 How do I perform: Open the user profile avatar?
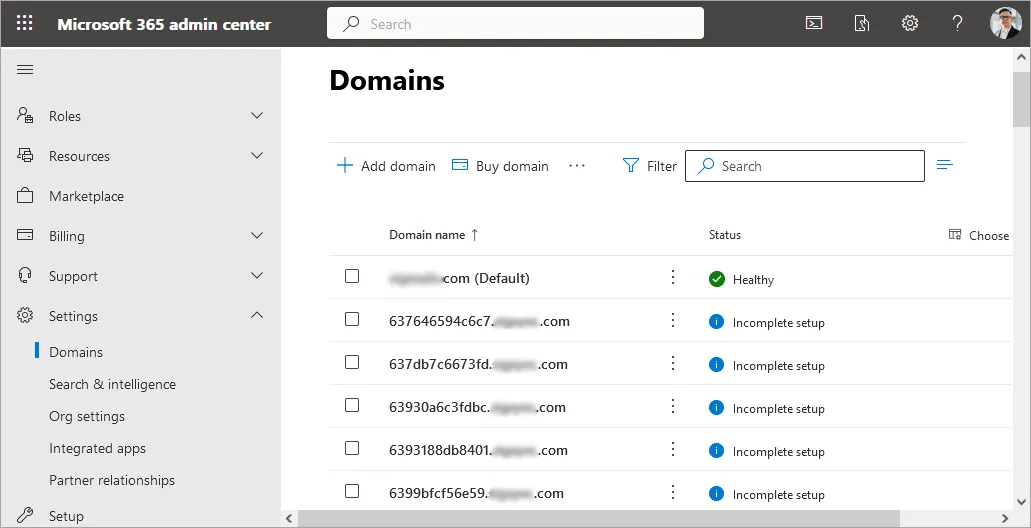tap(1005, 24)
